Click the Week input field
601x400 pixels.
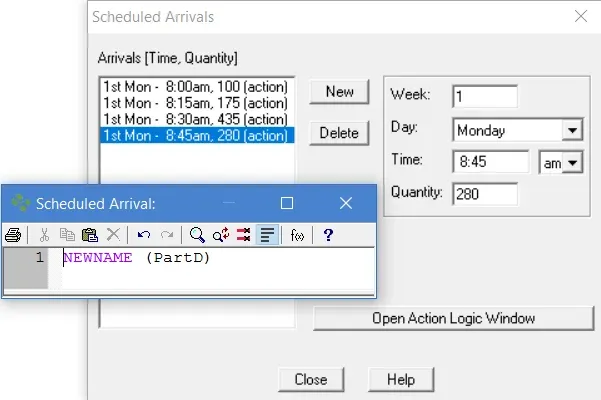(485, 97)
